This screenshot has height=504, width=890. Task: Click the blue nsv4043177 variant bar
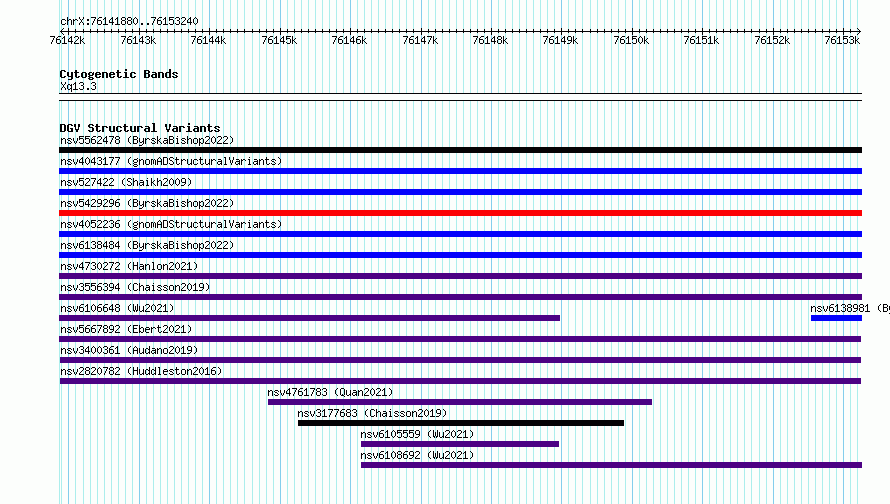coord(460,171)
